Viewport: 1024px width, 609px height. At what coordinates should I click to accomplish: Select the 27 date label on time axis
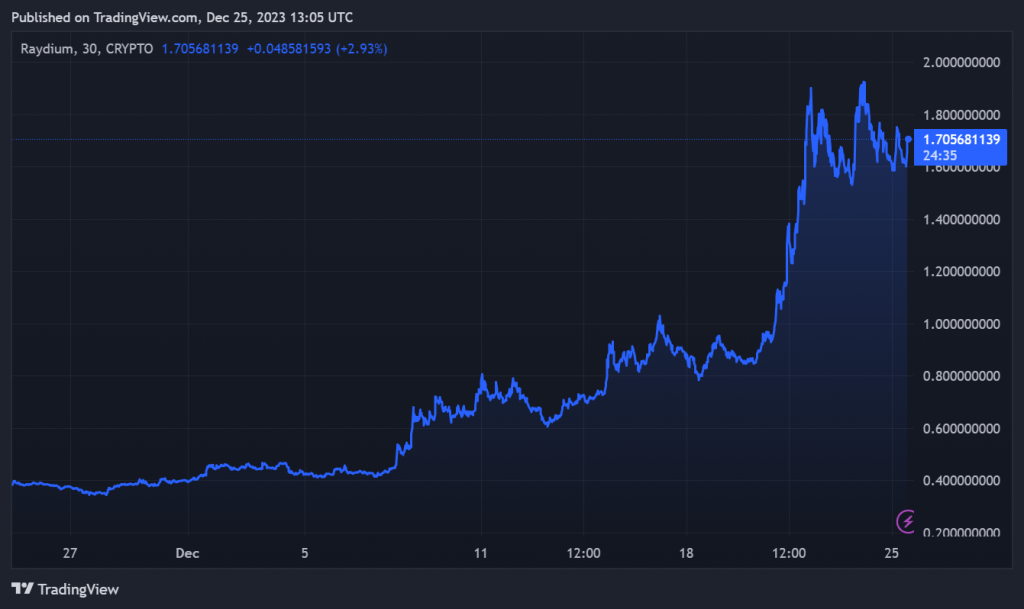tap(70, 553)
